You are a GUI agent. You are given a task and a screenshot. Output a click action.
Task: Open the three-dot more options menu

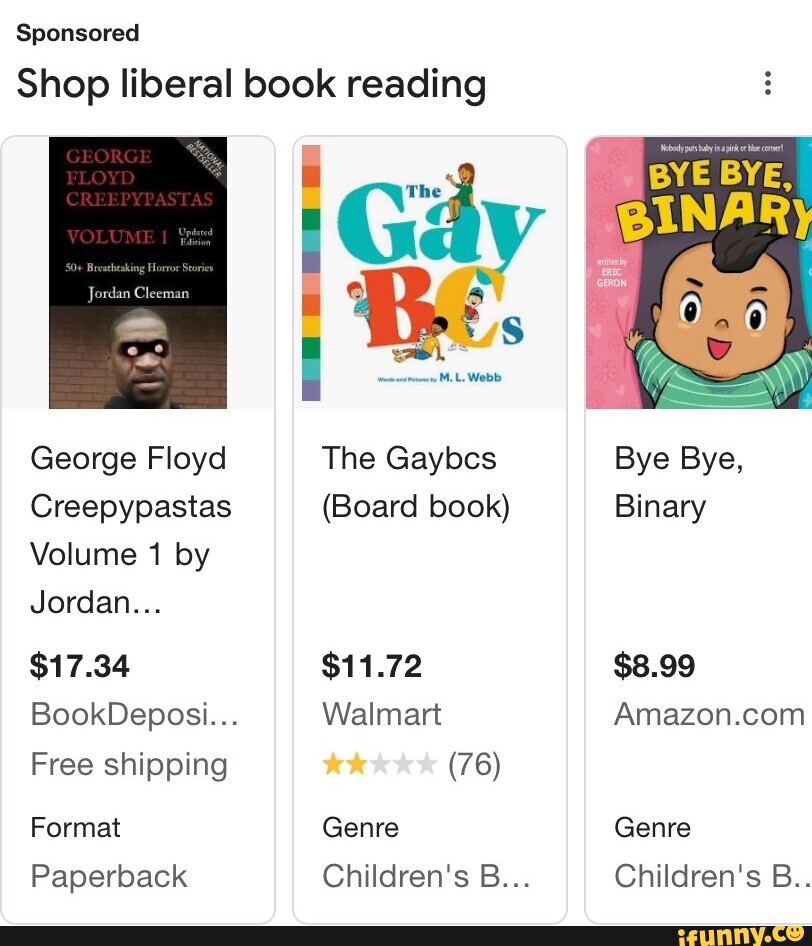point(767,84)
